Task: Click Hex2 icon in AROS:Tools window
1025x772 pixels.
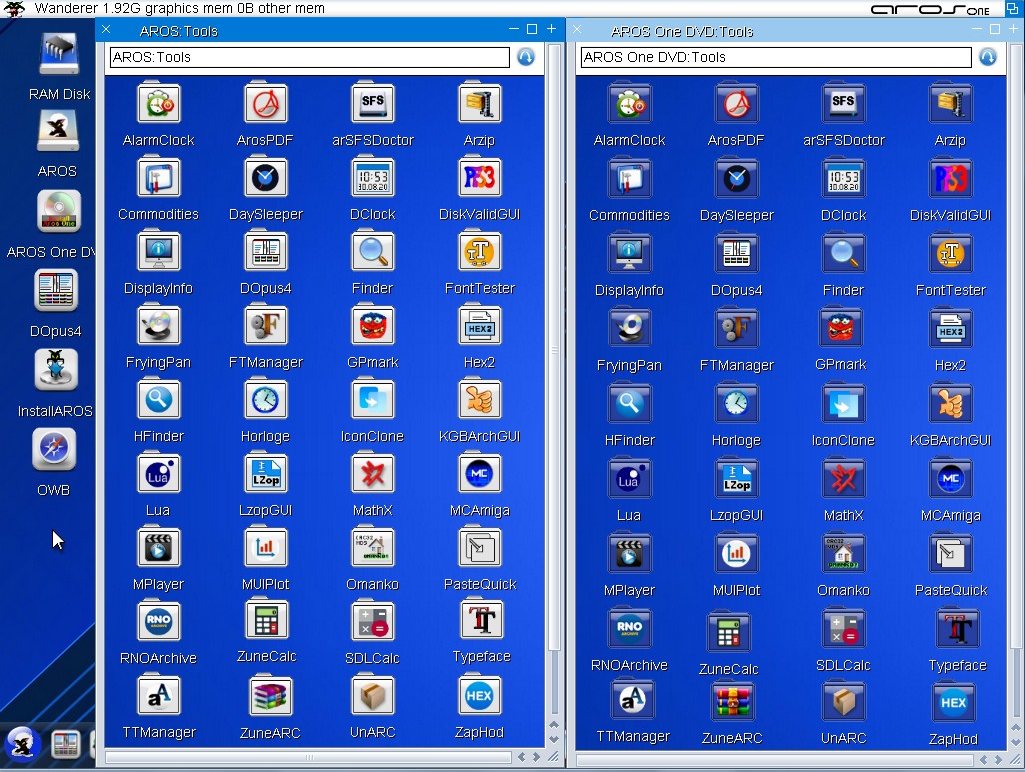Action: [x=480, y=326]
